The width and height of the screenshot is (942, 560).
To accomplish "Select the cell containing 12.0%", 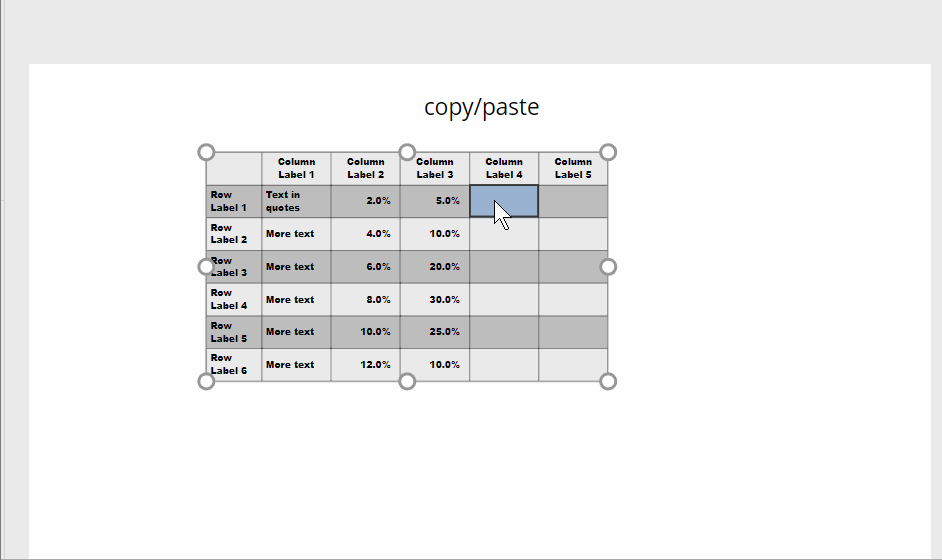I will click(365, 365).
